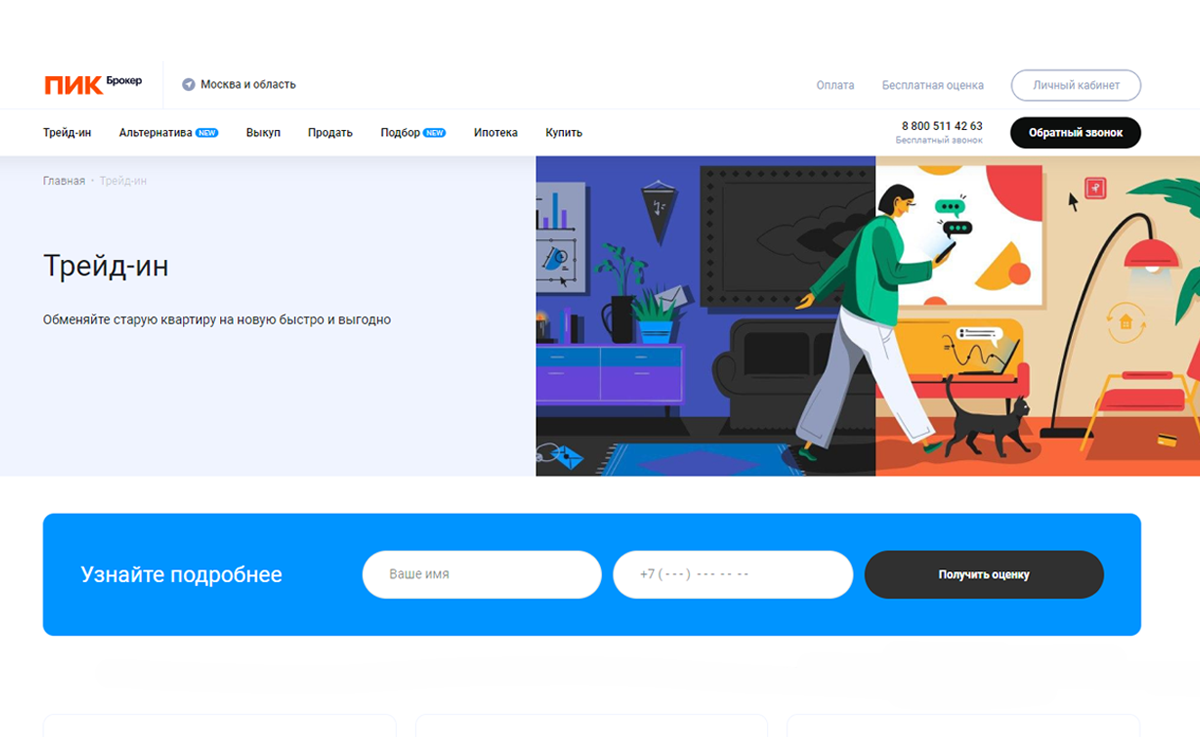Select the Купить menu item
This screenshot has width=1200, height=737.
[564, 133]
